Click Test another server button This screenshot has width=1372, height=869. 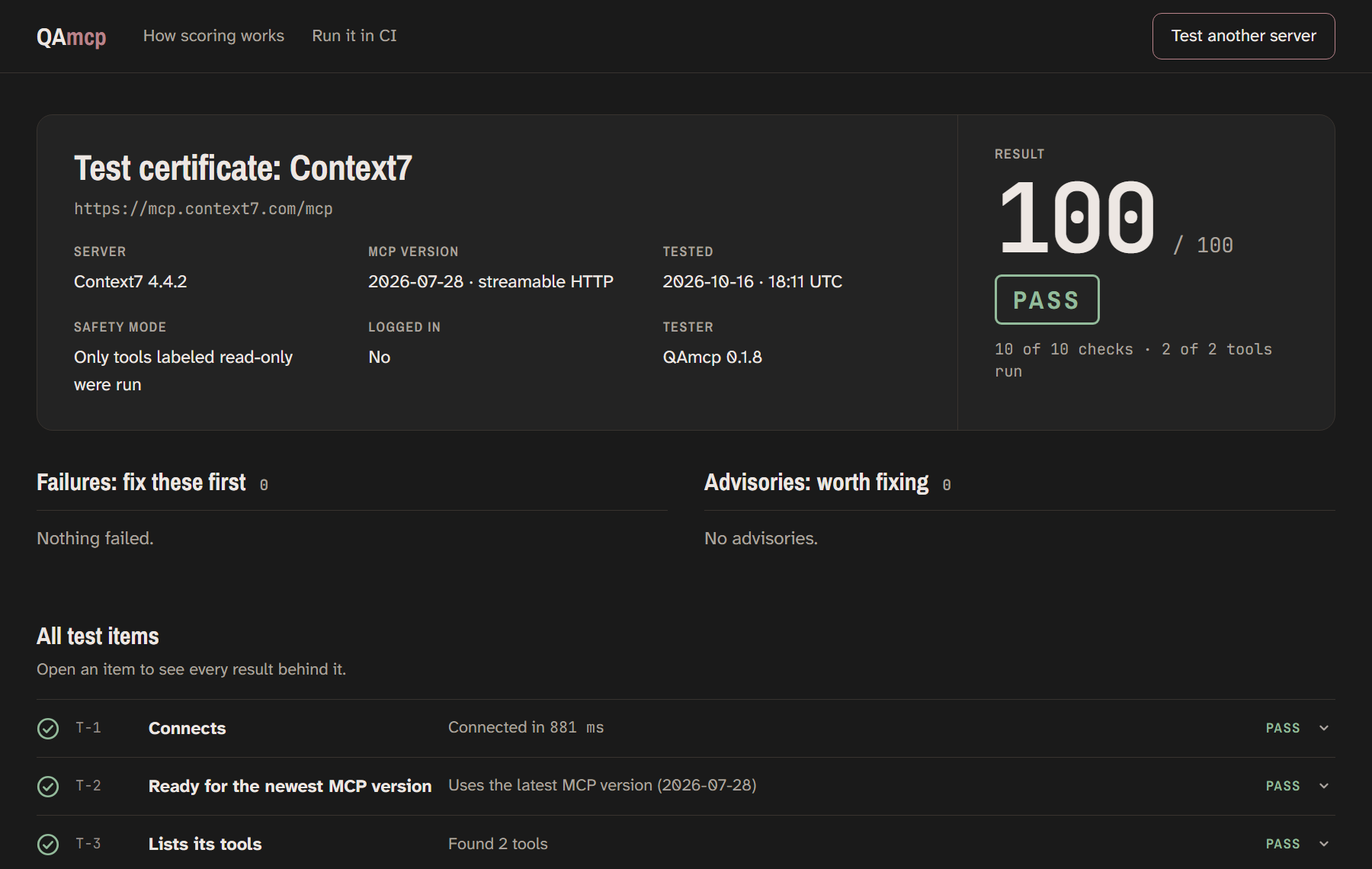point(1243,36)
